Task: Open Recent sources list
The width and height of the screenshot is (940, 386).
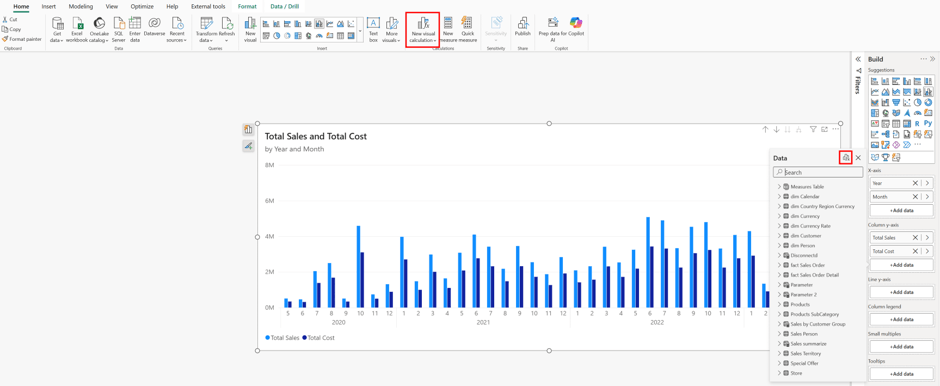Action: [177, 29]
